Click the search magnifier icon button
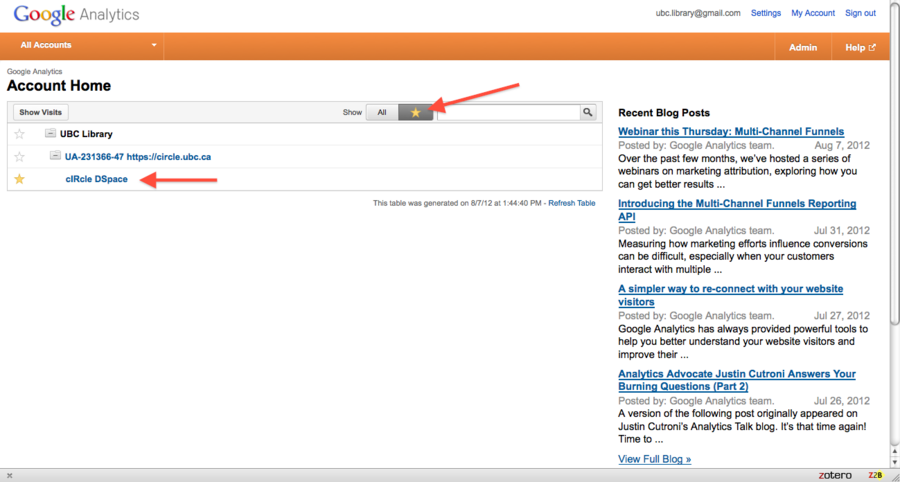 (589, 112)
